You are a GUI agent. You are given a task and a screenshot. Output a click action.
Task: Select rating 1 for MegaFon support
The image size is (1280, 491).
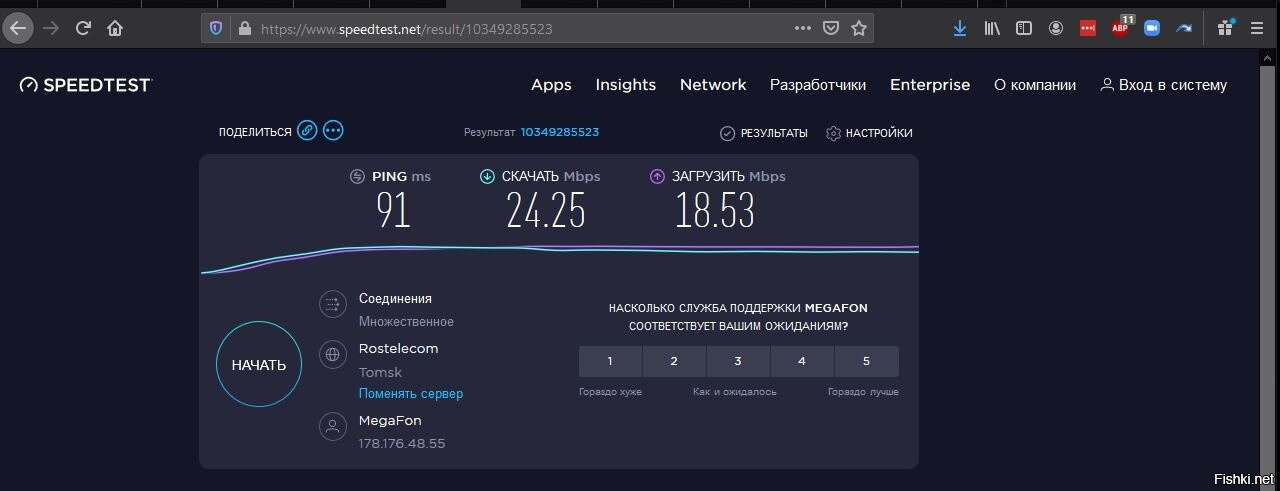click(610, 361)
